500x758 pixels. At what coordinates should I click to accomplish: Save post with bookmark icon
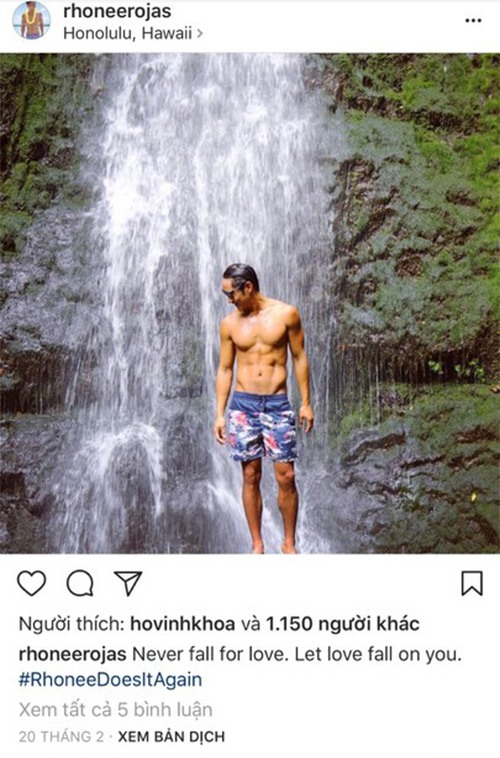472,583
